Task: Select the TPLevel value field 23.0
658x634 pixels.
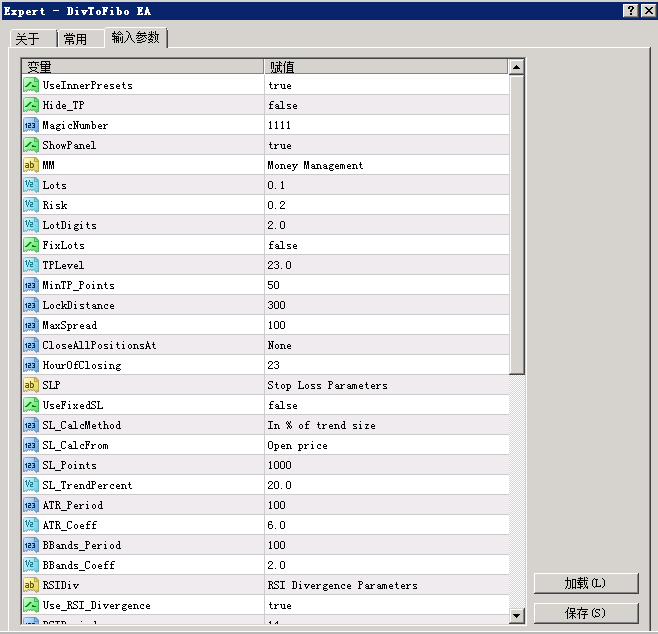Action: pyautogui.click(x=386, y=265)
